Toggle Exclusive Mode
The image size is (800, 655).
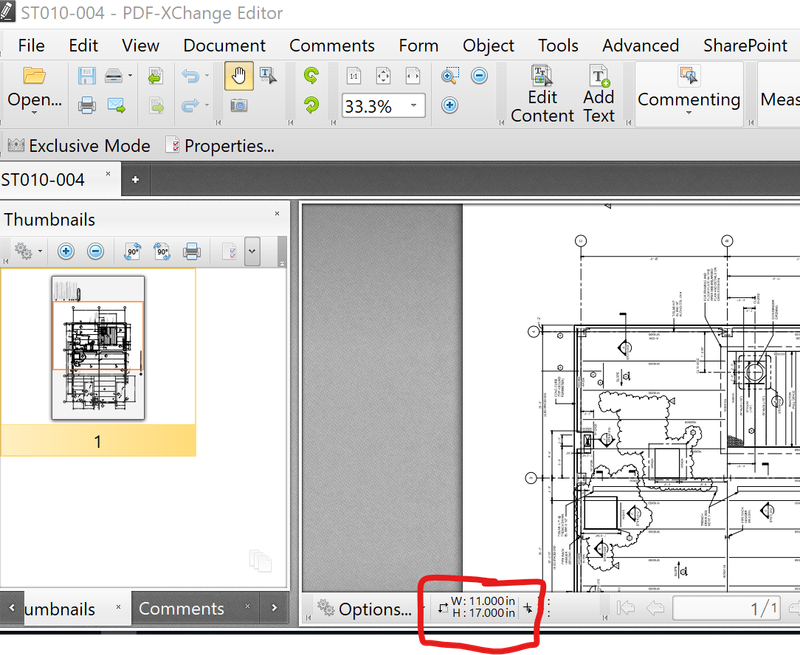(x=78, y=146)
